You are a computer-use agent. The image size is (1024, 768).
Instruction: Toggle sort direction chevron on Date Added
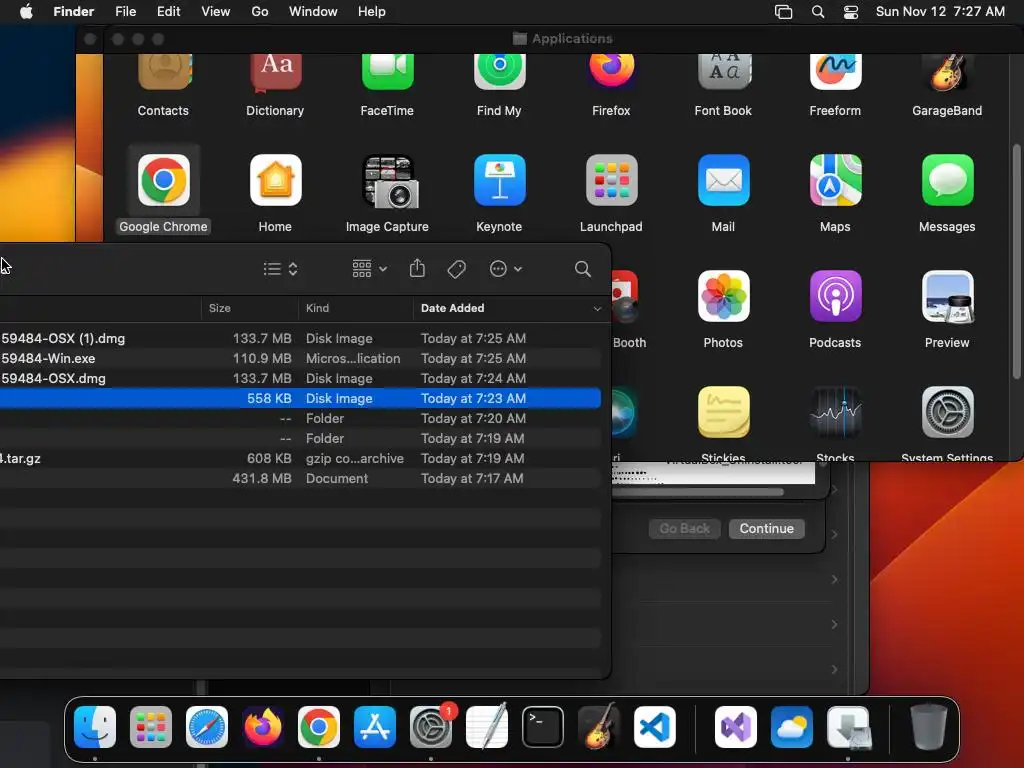597,308
